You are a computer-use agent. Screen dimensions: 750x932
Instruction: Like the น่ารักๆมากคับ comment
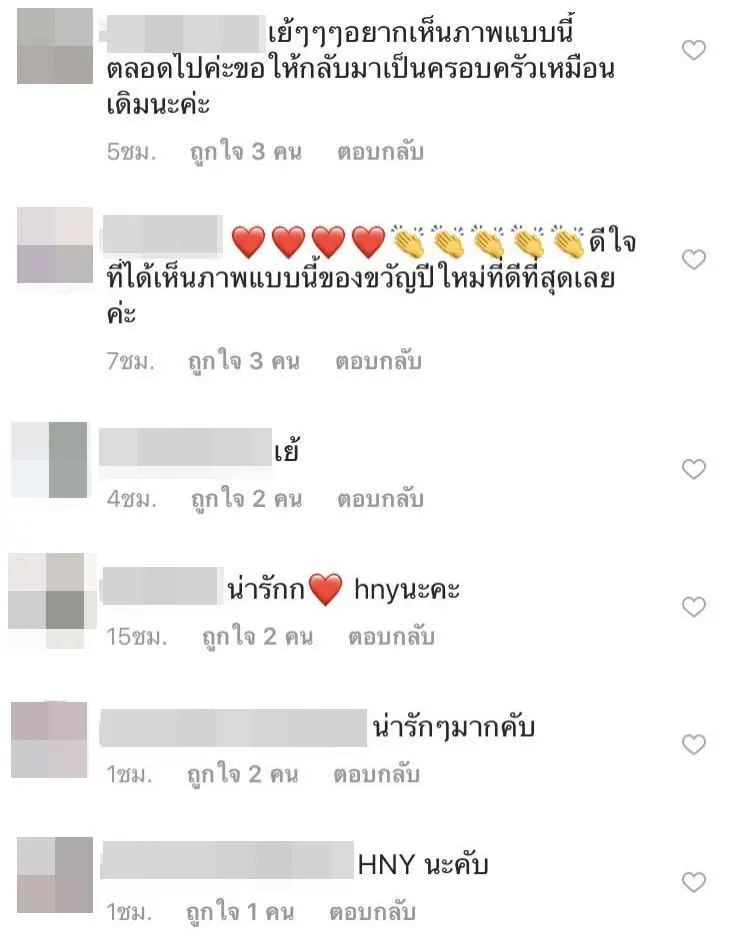(x=693, y=744)
